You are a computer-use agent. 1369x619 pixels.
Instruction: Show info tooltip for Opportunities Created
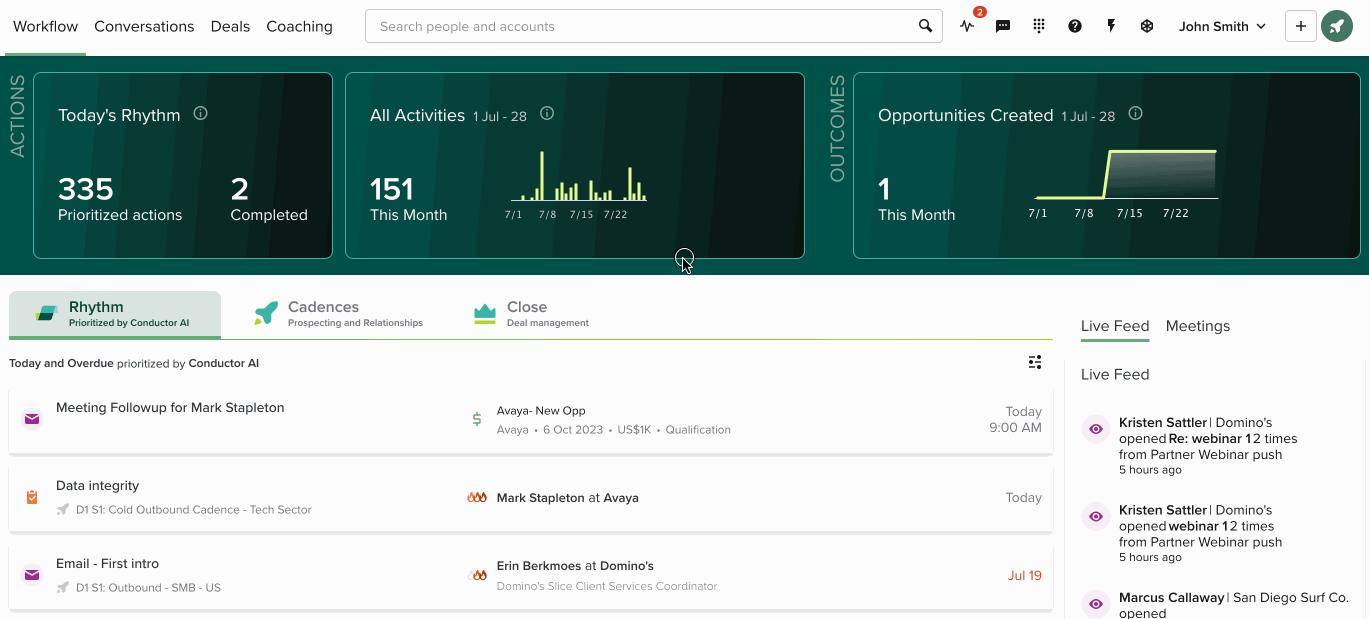tap(1135, 114)
